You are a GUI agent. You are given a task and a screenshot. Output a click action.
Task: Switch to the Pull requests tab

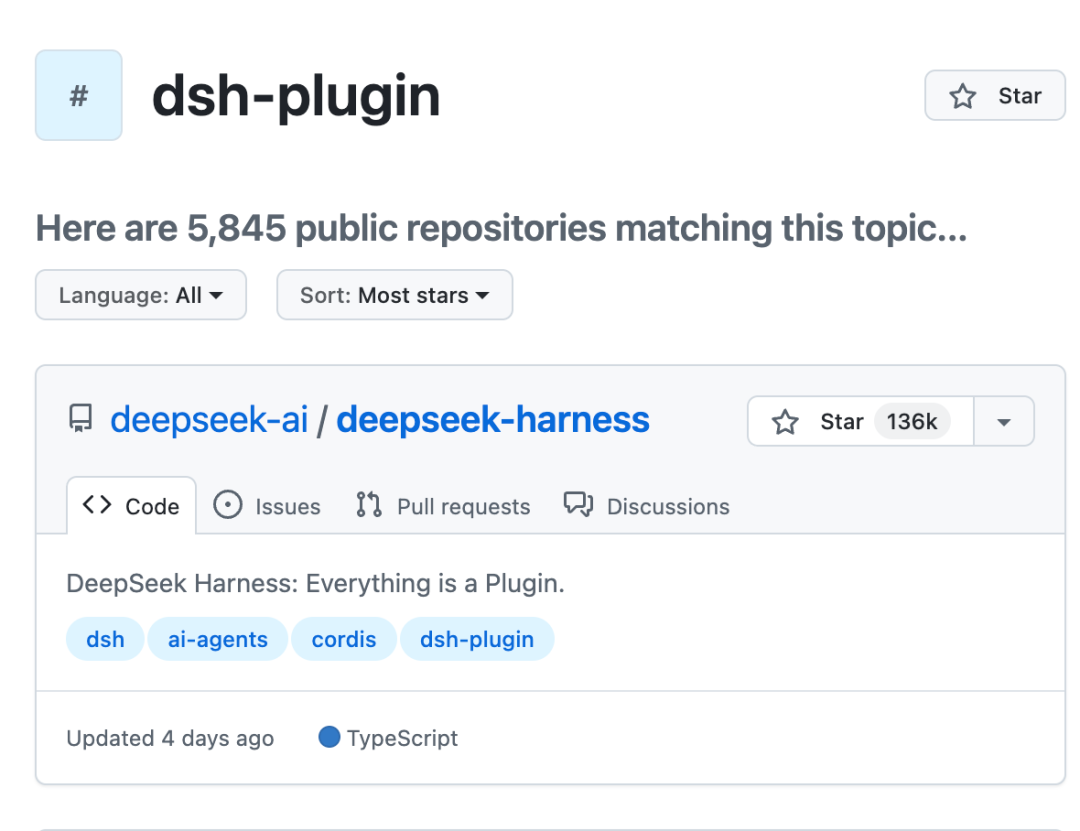tap(443, 506)
